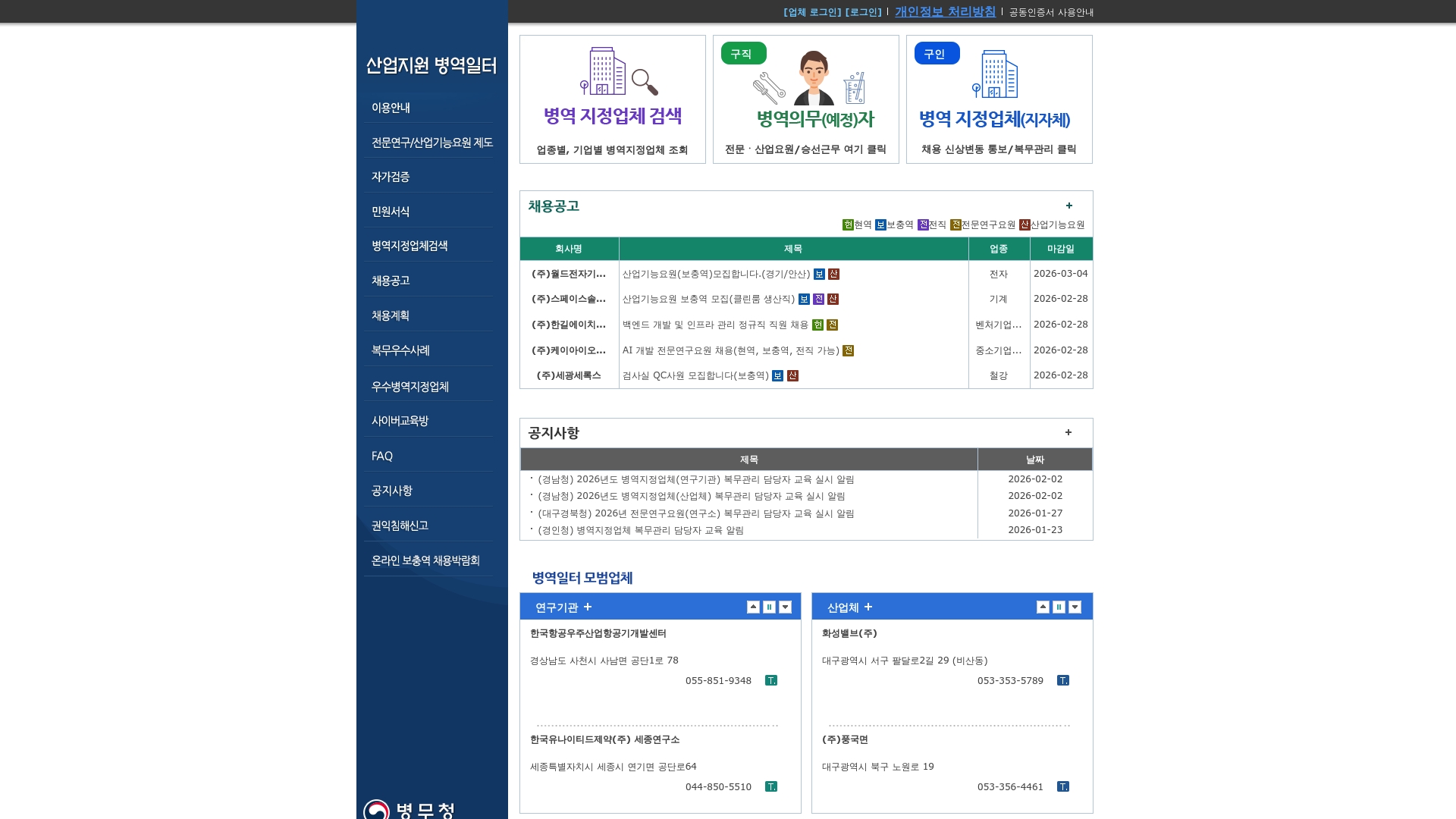Open the FAQ menu item
1456x819 pixels.
click(381, 456)
